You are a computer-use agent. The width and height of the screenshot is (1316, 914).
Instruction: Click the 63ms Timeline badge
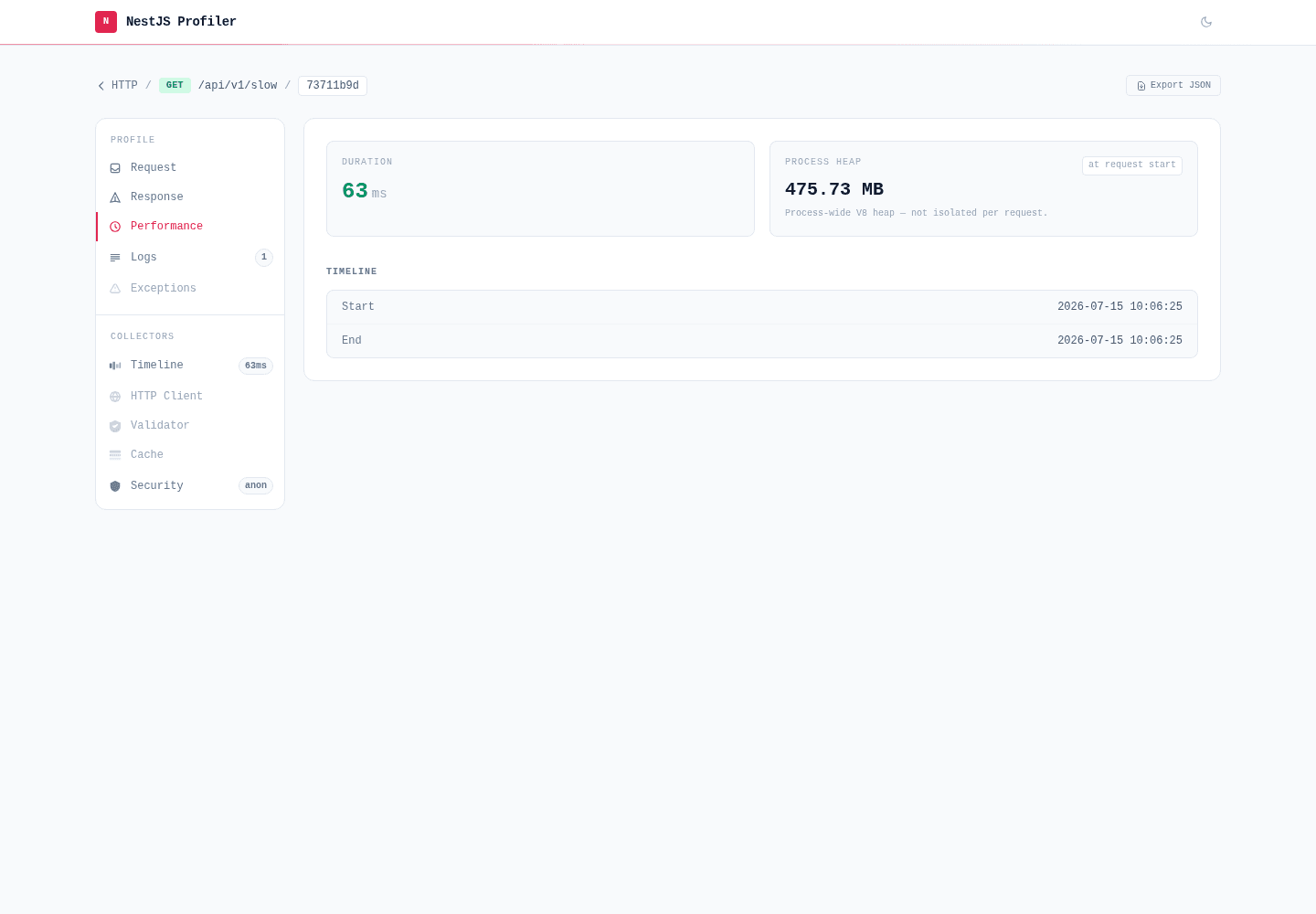tap(256, 366)
